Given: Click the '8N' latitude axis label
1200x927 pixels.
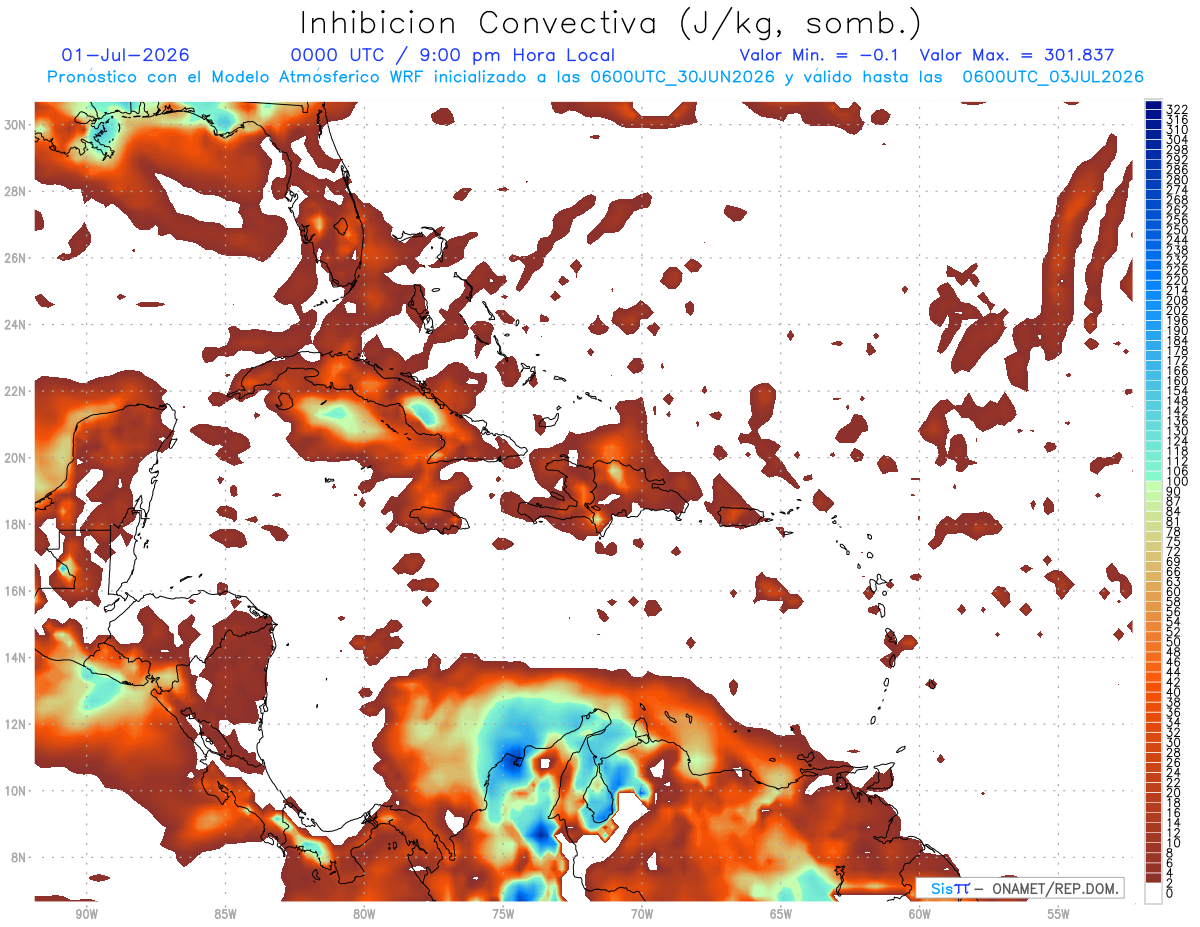Looking at the screenshot, I should [20, 858].
